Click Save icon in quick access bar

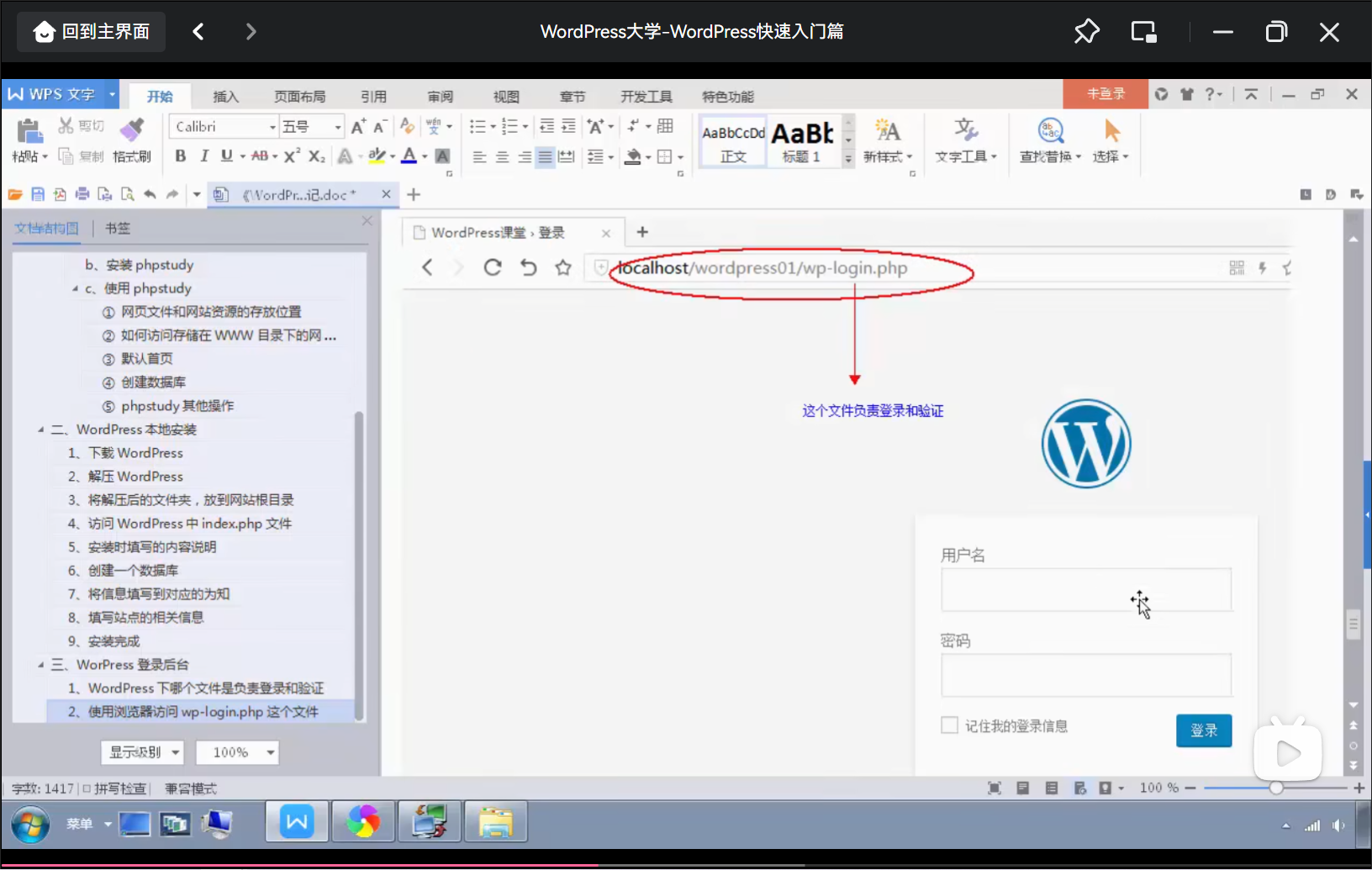pyautogui.click(x=38, y=194)
